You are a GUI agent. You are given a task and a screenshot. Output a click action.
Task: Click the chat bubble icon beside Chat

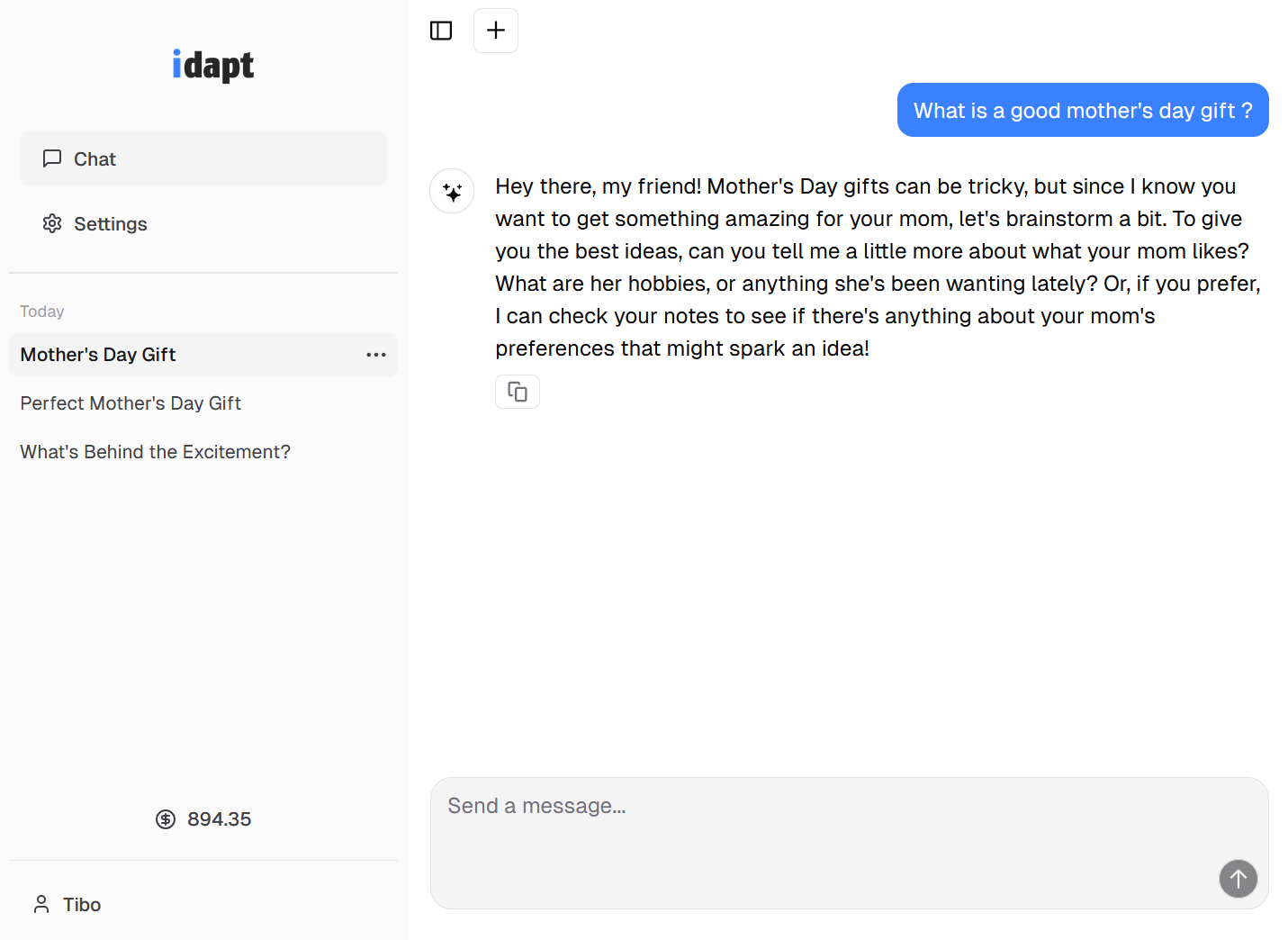tap(52, 158)
